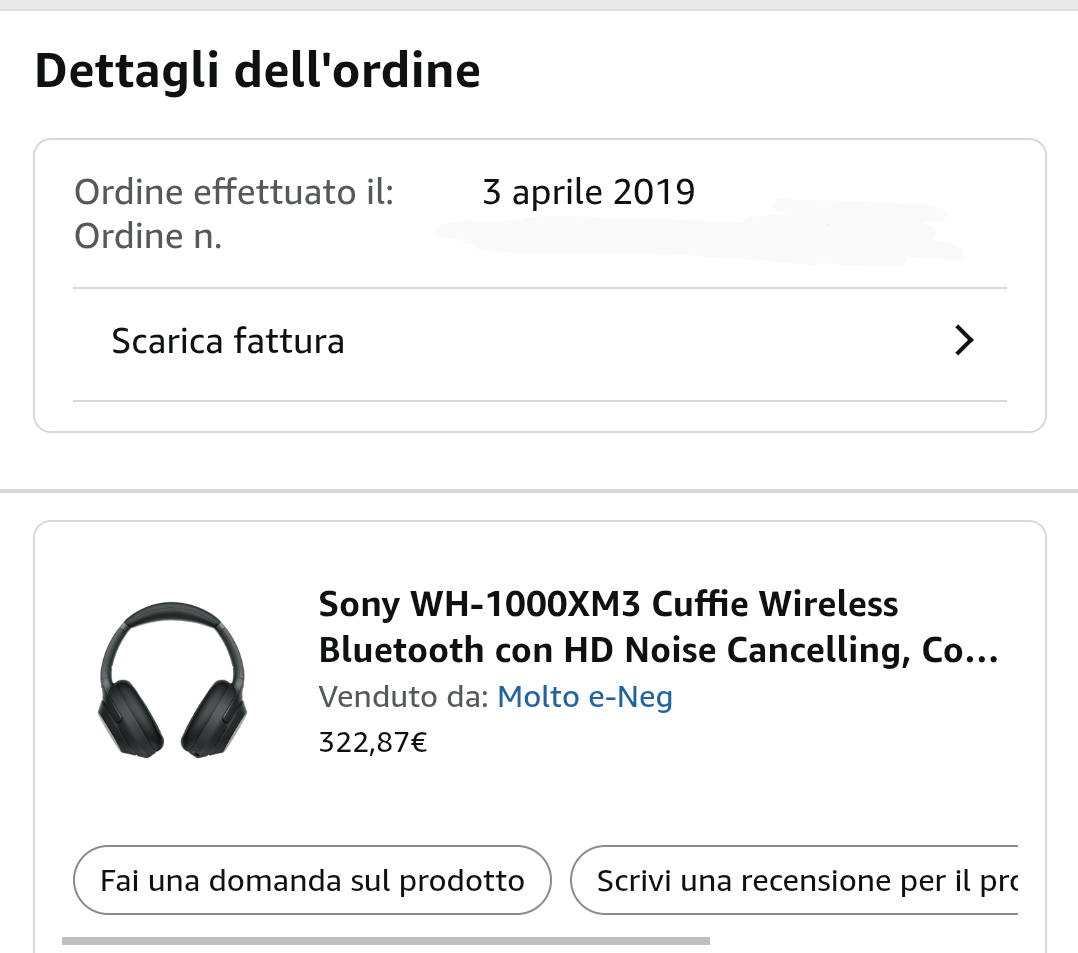Click the chevron next to Scarica fattura

[963, 341]
